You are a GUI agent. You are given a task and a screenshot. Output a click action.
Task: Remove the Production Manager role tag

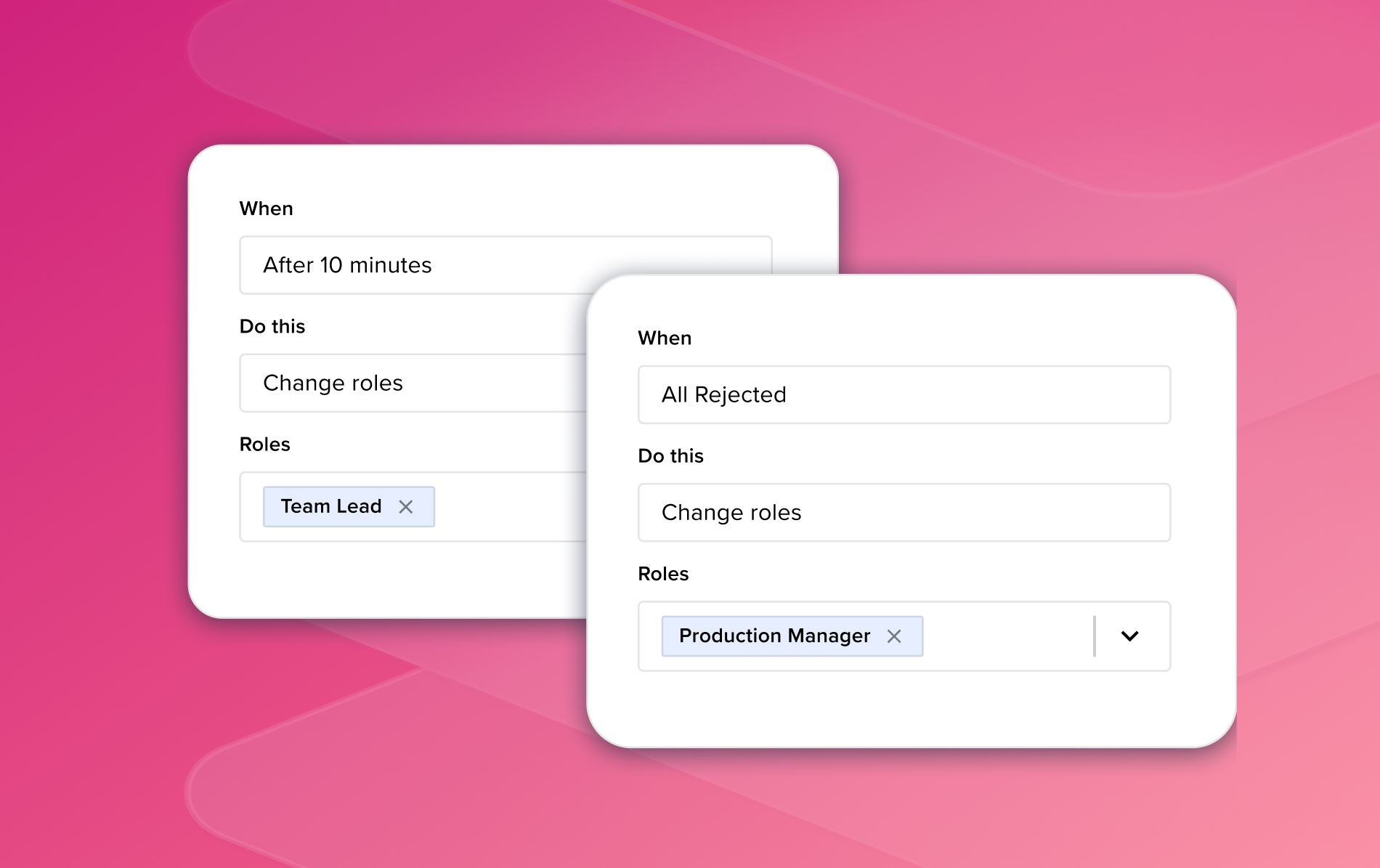[x=894, y=636]
